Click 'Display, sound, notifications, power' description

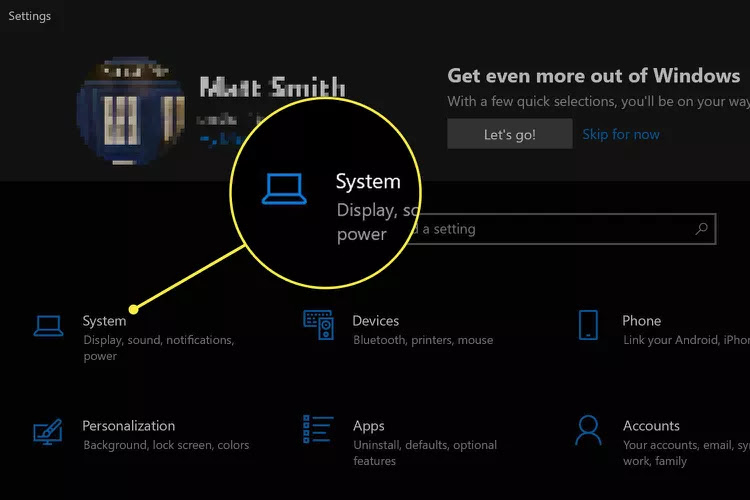click(159, 348)
